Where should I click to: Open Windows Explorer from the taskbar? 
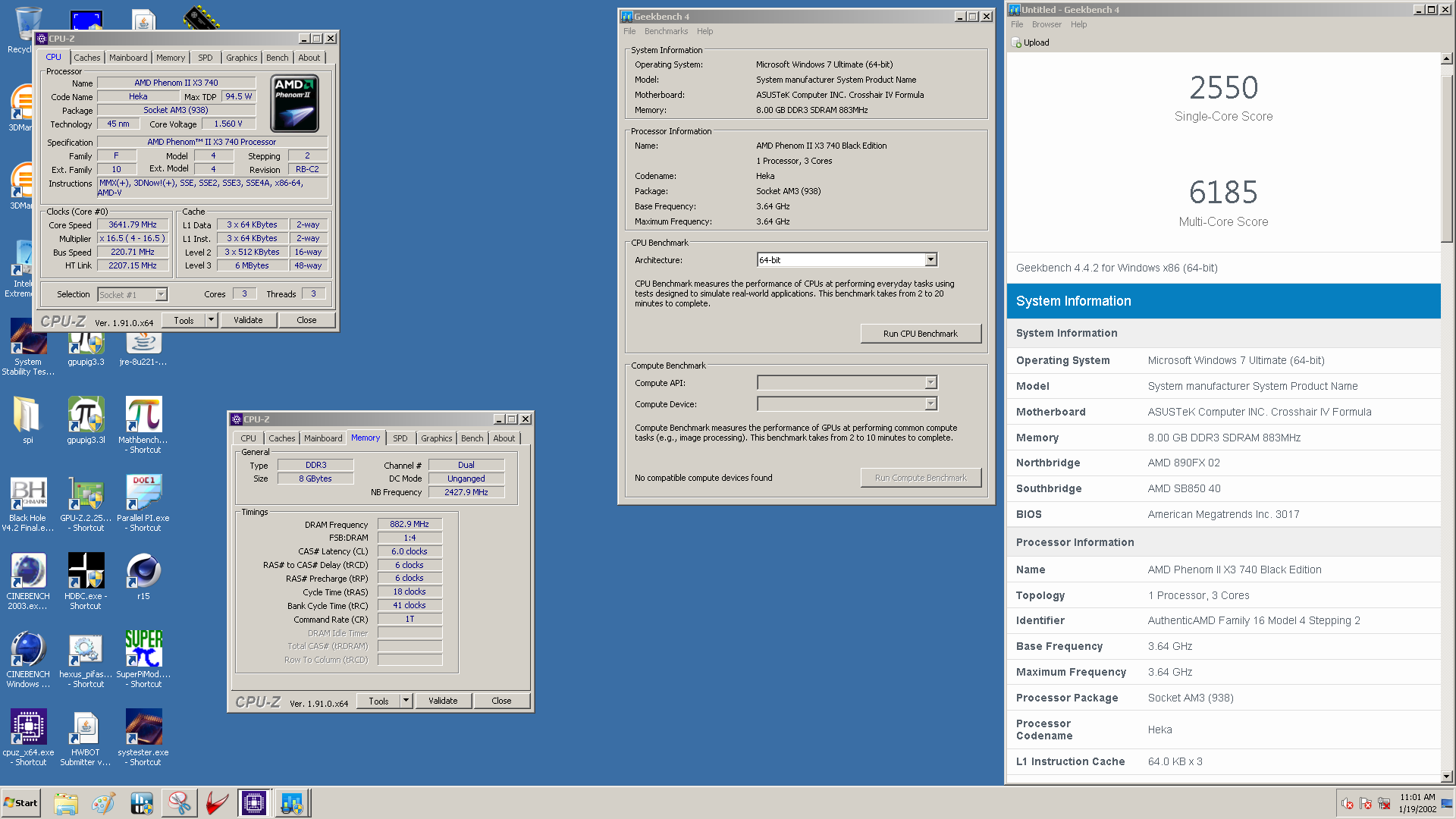coord(66,803)
